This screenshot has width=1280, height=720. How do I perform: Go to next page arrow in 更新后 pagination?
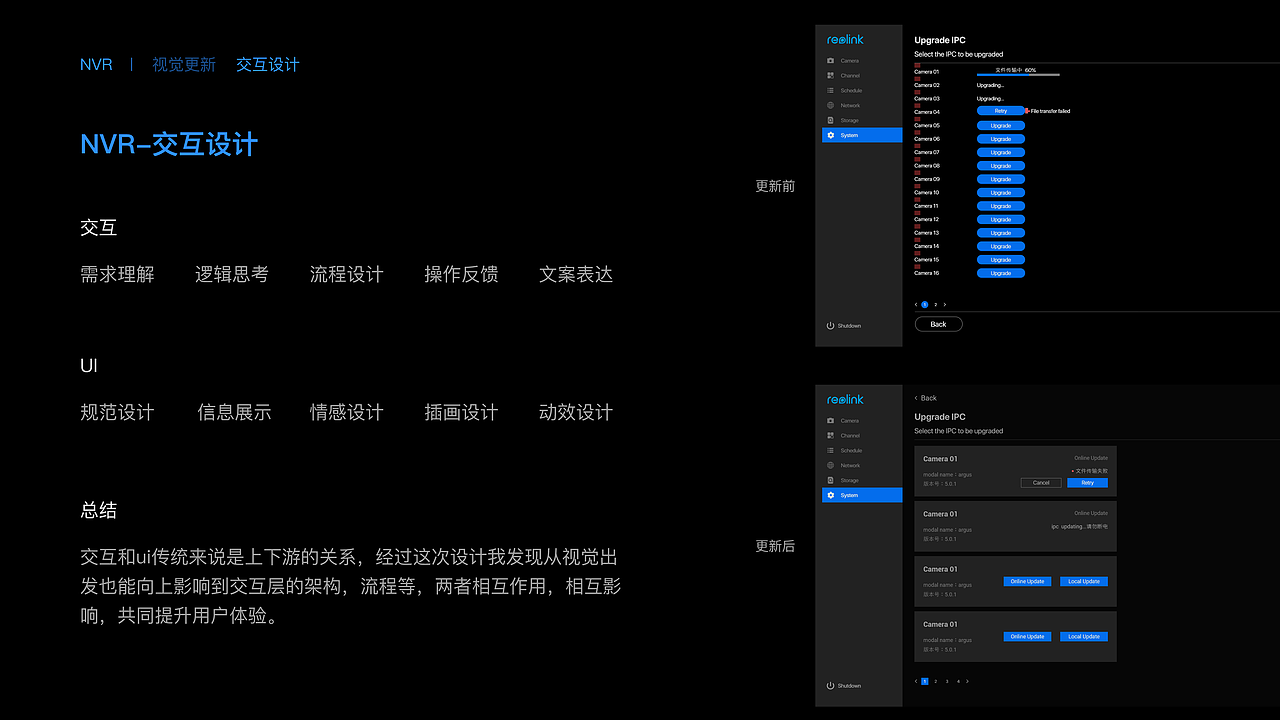[967, 681]
